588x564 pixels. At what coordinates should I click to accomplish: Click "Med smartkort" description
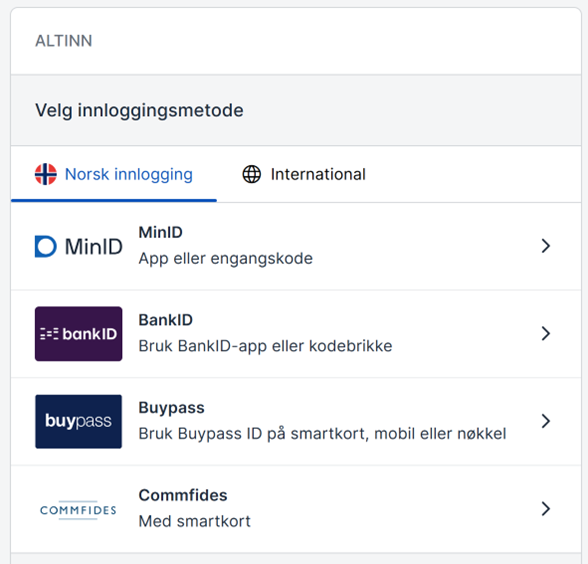pyautogui.click(x=195, y=522)
